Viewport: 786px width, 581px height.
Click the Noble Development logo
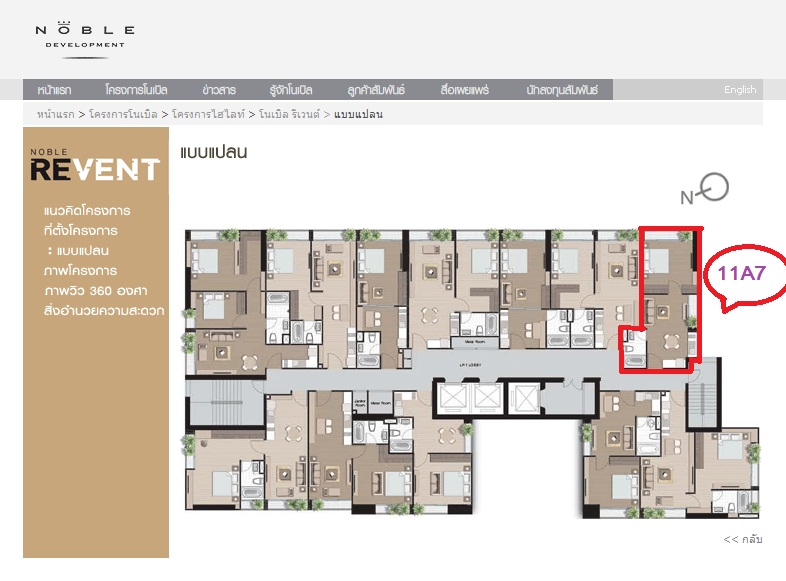80,37
